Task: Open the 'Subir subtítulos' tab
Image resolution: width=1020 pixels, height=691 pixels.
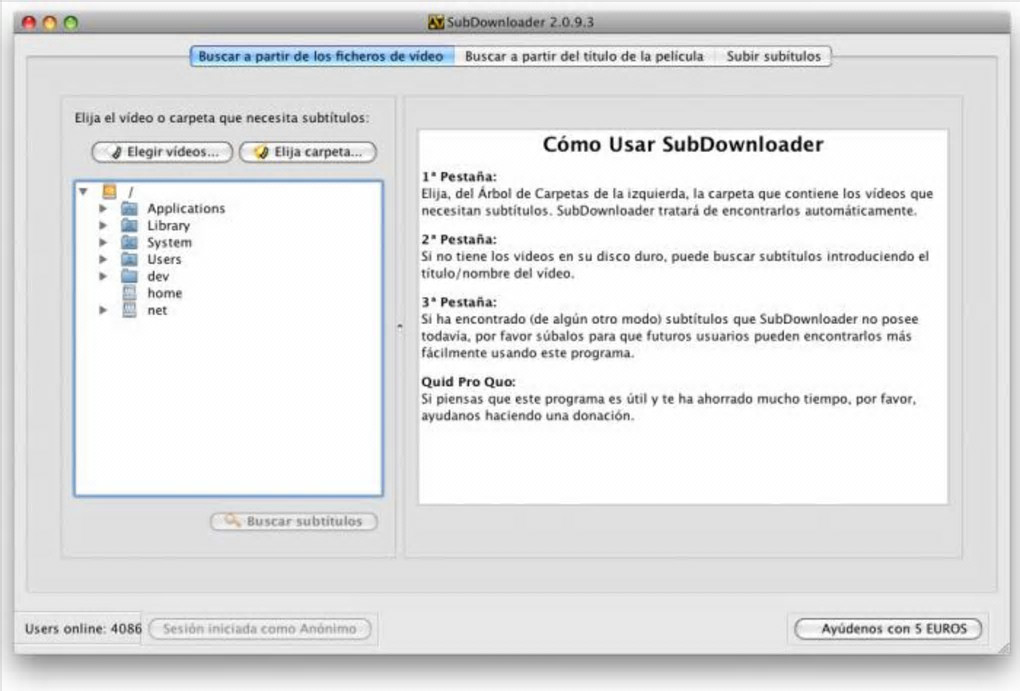Action: click(x=773, y=56)
